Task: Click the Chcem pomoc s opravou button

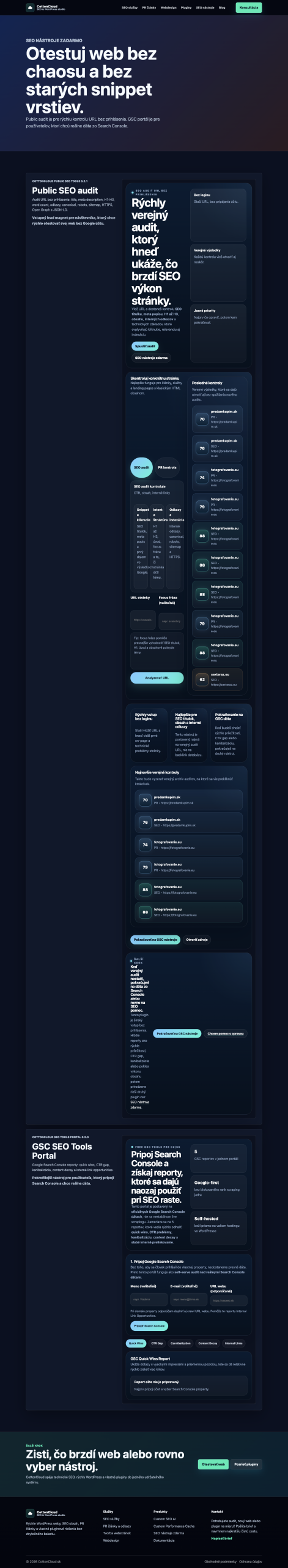Action: tap(226, 1033)
